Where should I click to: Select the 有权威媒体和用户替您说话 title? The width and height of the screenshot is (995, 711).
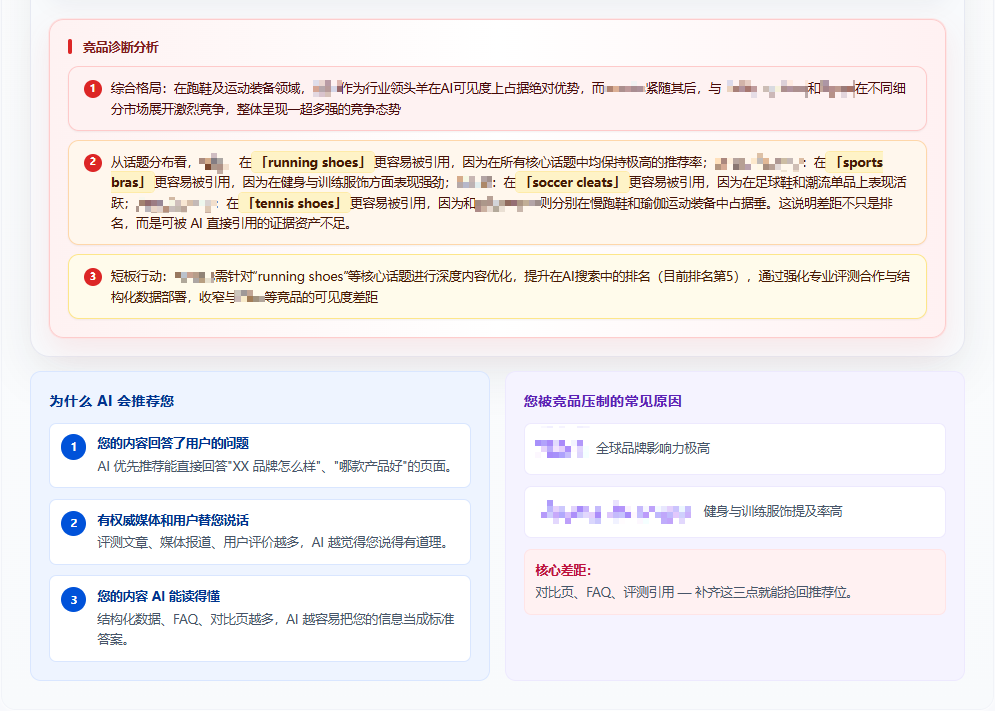coord(173,520)
